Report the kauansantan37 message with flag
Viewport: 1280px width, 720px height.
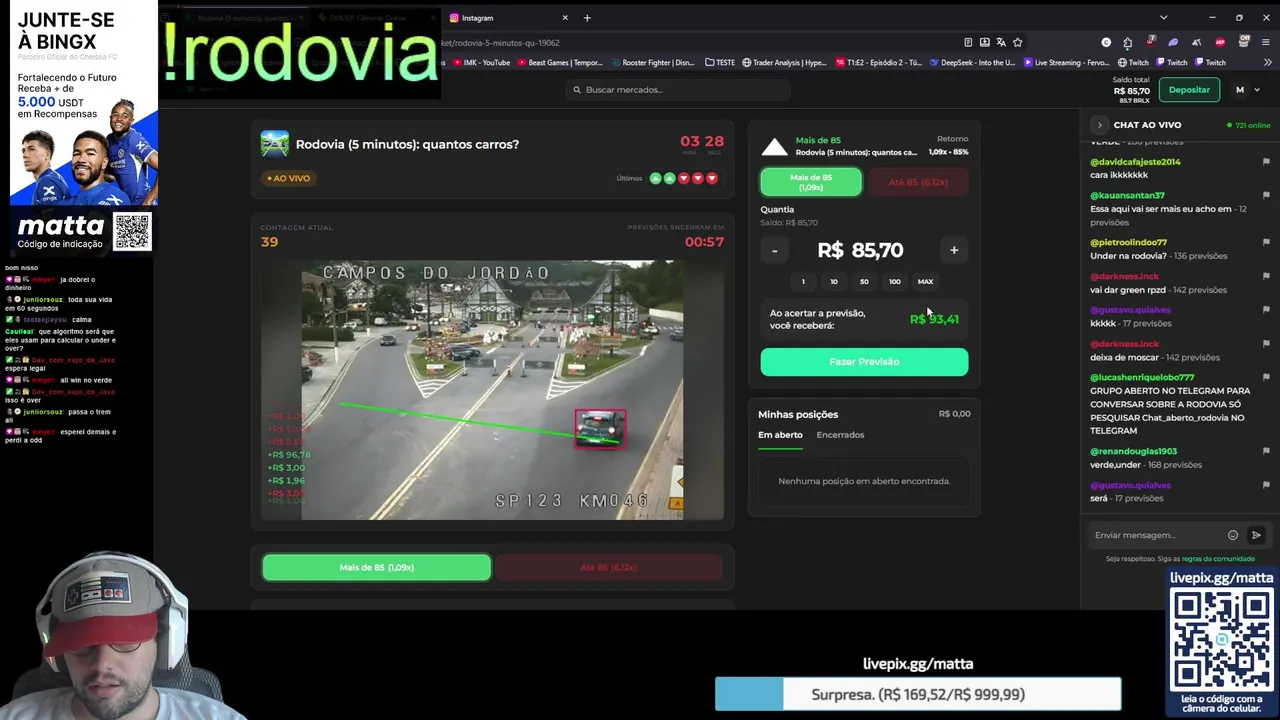tap(1266, 196)
